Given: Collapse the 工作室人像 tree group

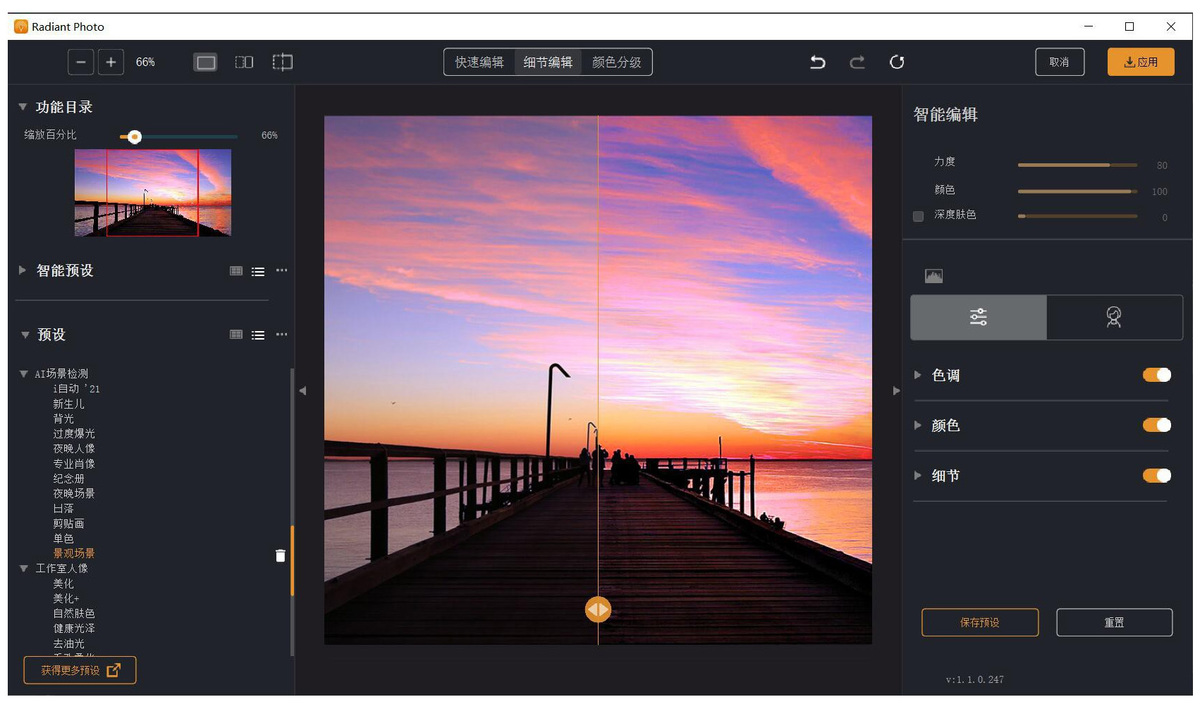Looking at the screenshot, I should (24, 568).
